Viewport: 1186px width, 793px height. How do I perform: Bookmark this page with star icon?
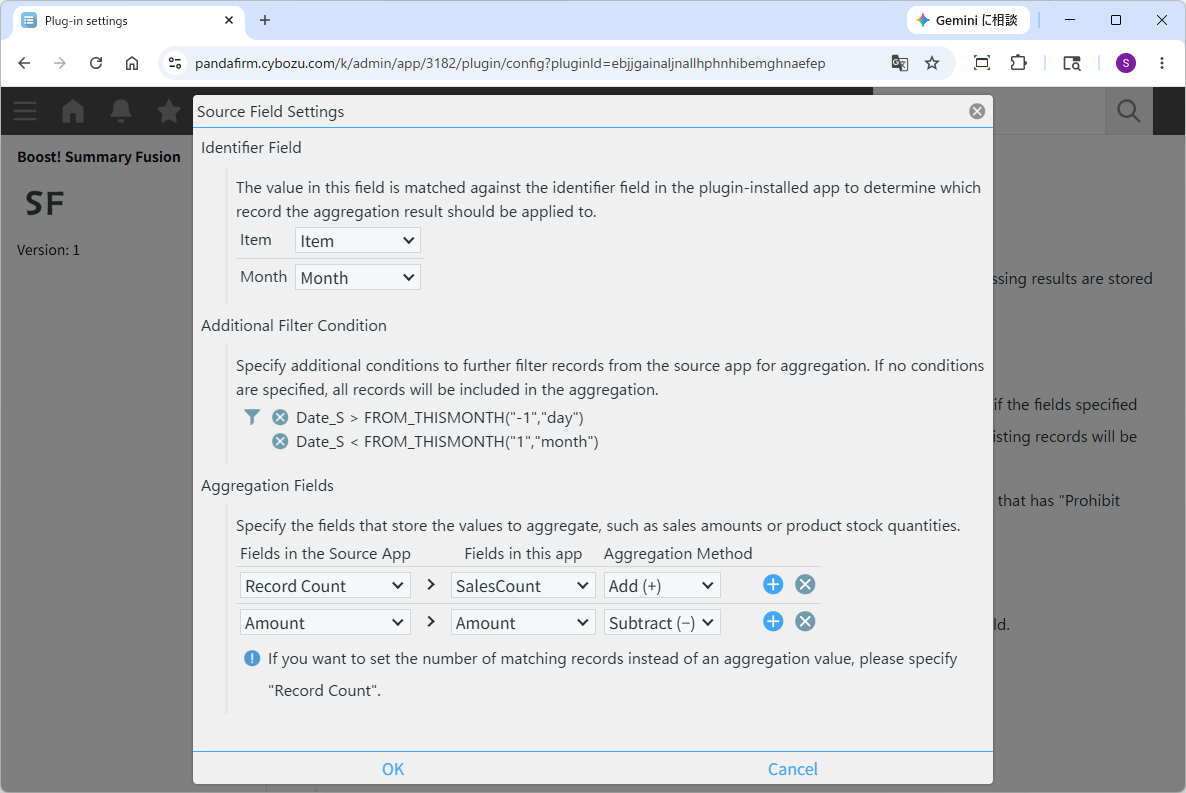click(932, 63)
